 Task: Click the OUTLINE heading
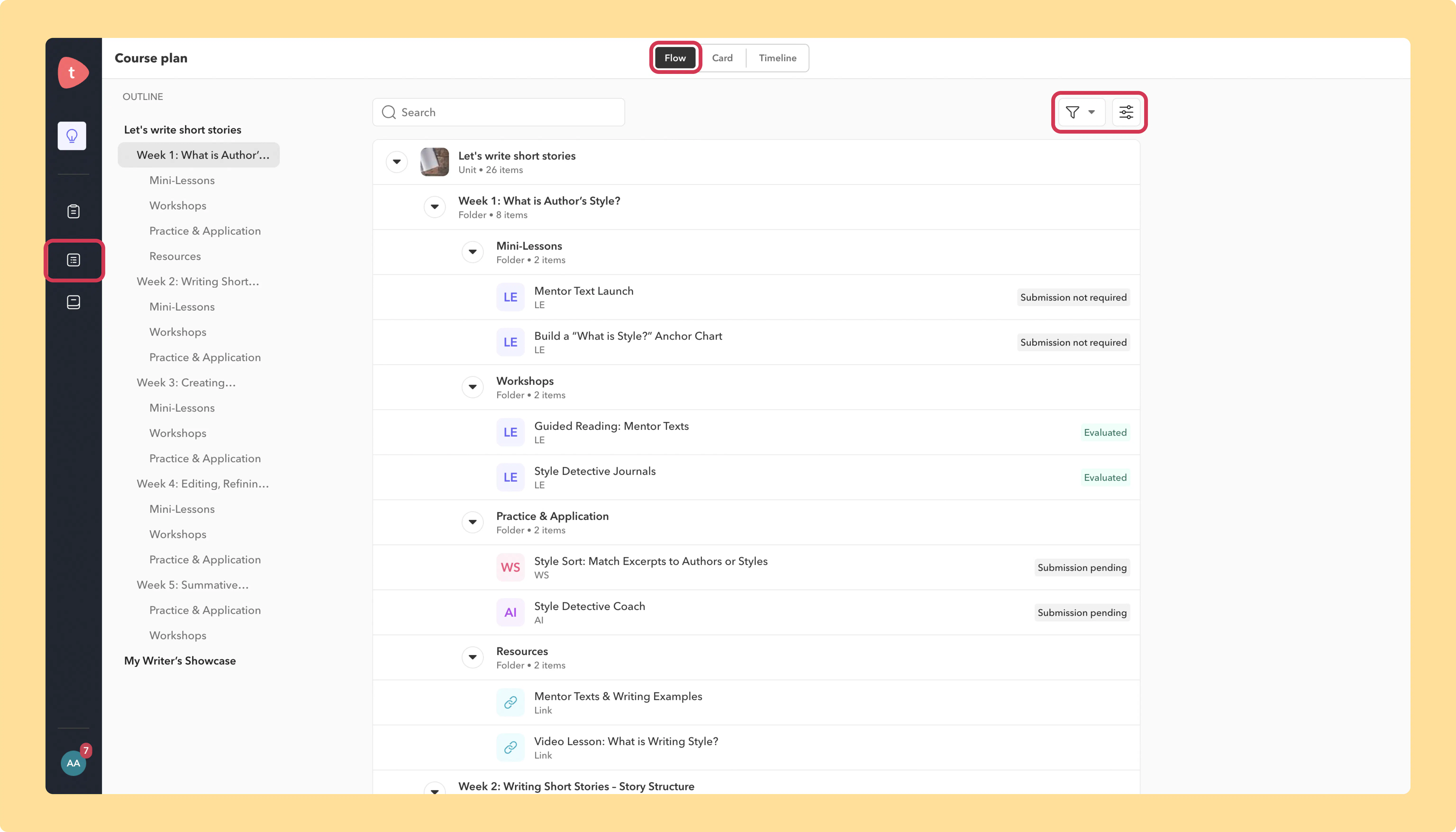pos(143,97)
